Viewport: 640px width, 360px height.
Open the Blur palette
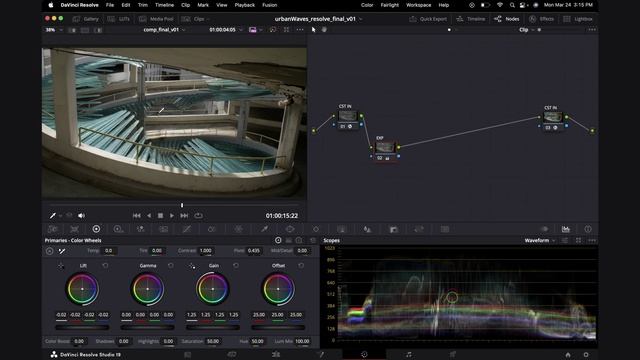click(x=367, y=229)
